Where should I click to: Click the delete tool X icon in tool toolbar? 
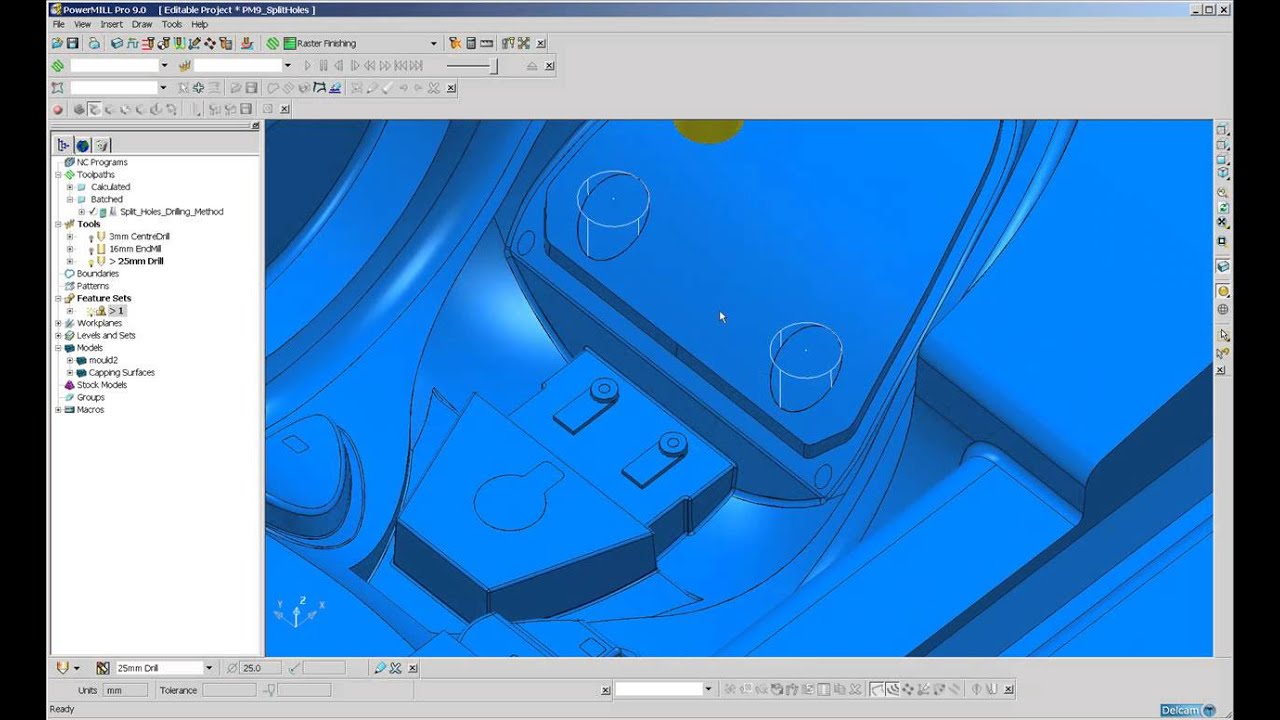(x=395, y=668)
